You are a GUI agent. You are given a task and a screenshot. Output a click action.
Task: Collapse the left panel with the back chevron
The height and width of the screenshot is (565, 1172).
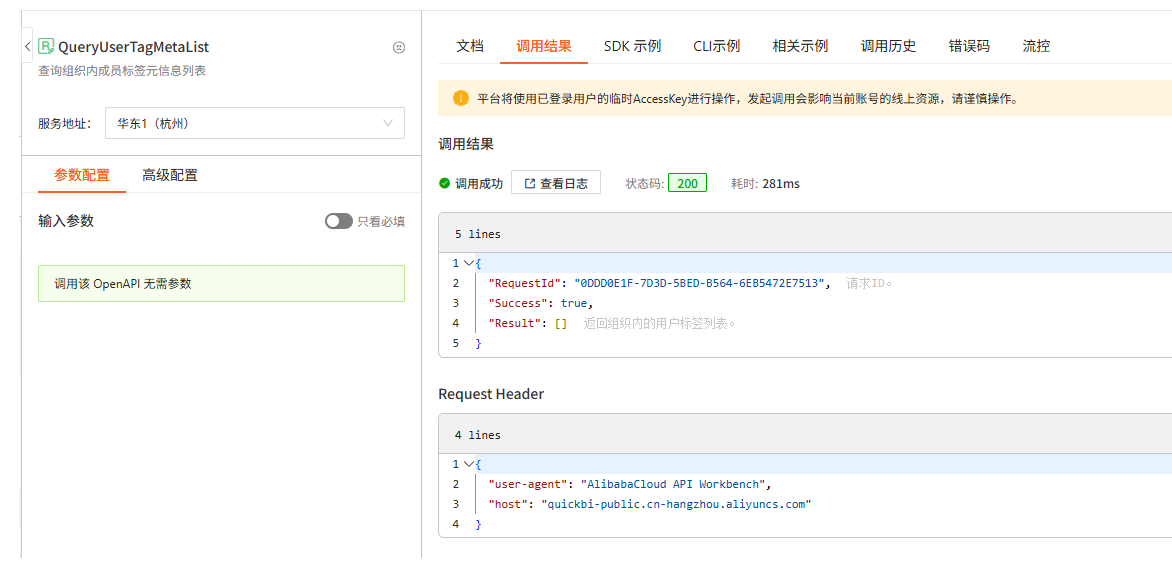28,46
